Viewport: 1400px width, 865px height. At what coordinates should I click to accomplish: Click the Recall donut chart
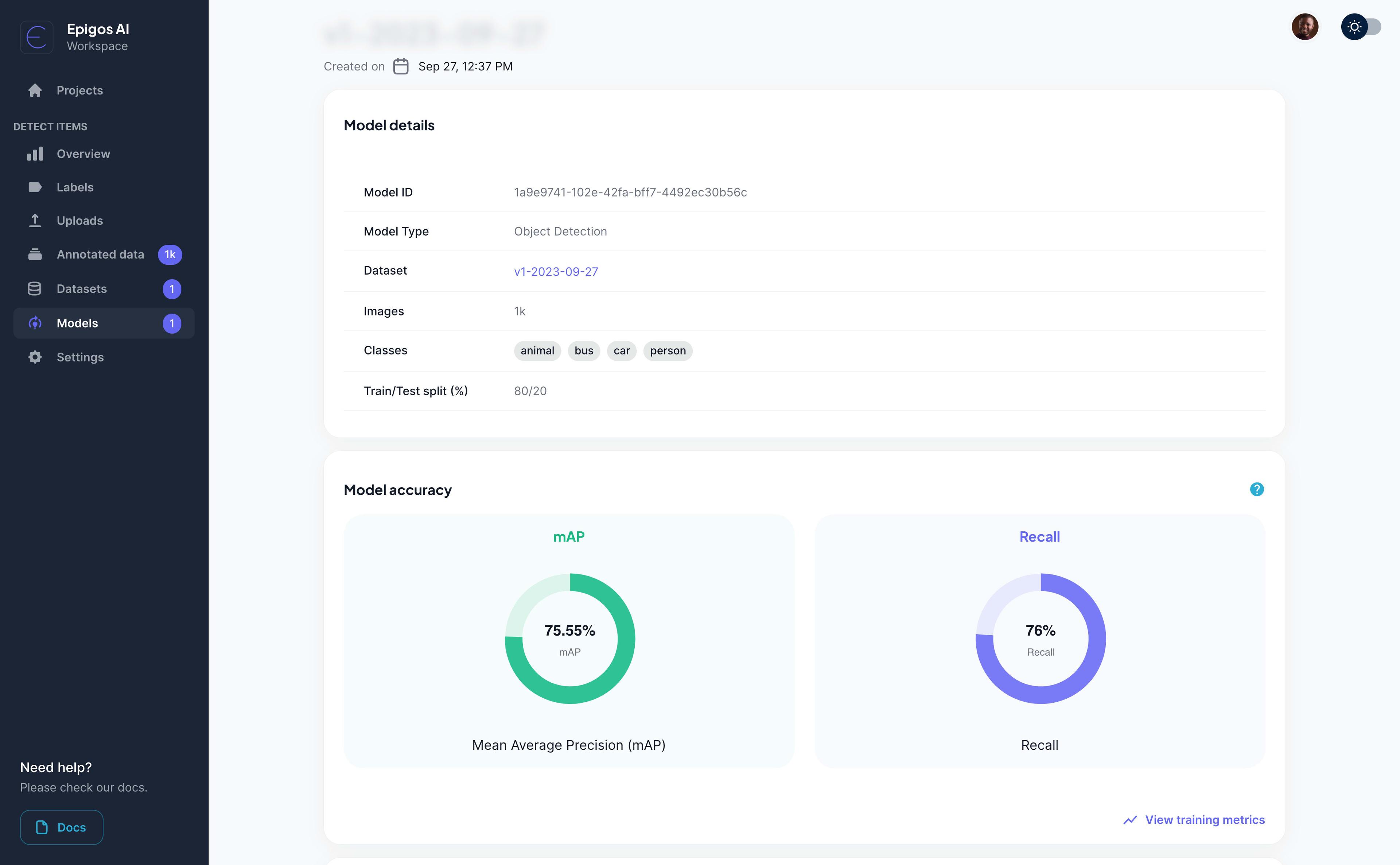coord(1040,639)
